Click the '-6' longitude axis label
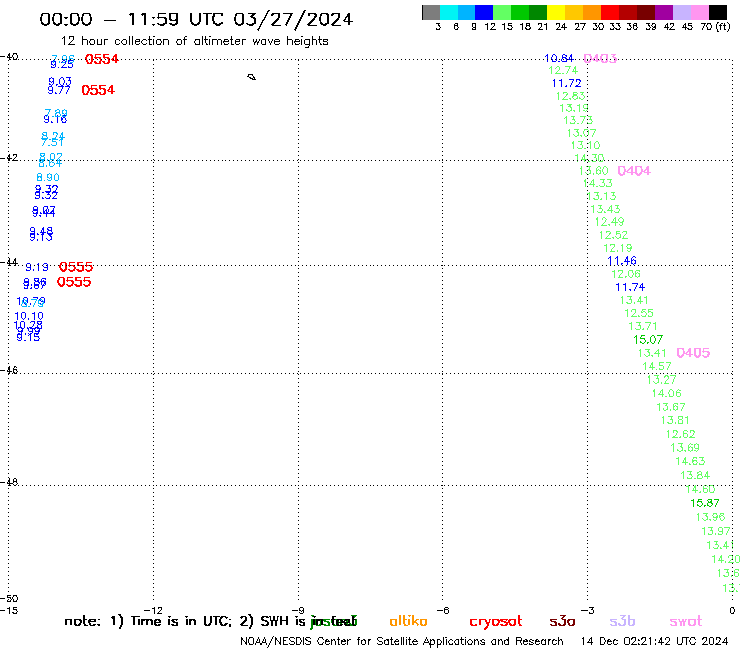This screenshot has width=740, height=650. pos(442,610)
